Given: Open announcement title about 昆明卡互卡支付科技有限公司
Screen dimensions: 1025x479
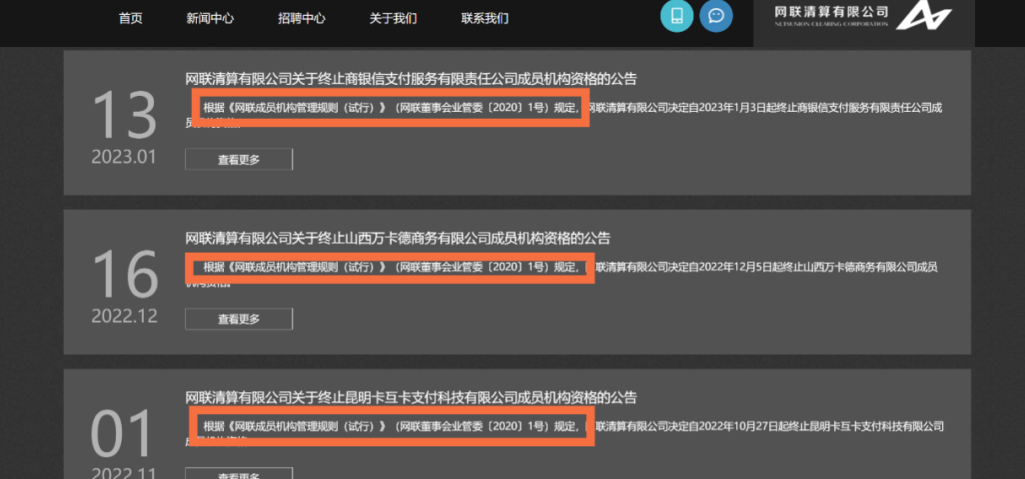Looking at the screenshot, I should tap(411, 397).
